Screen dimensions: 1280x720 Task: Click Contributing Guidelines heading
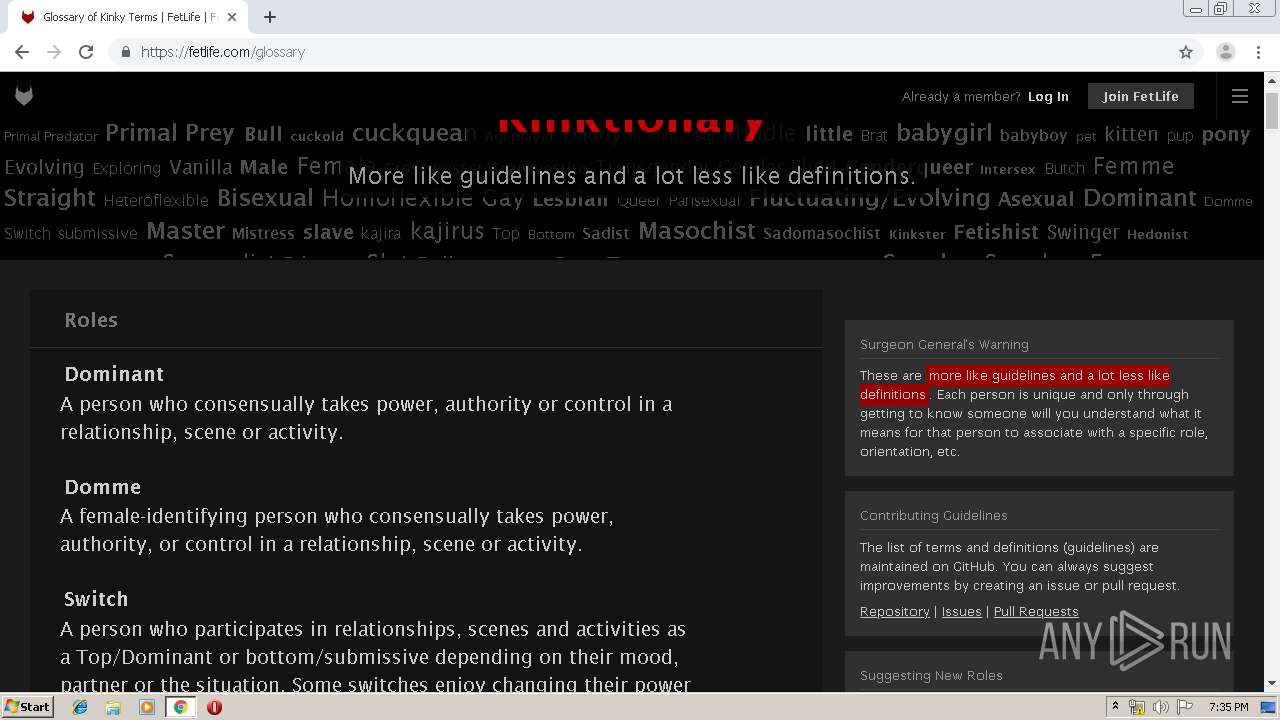click(x=934, y=516)
